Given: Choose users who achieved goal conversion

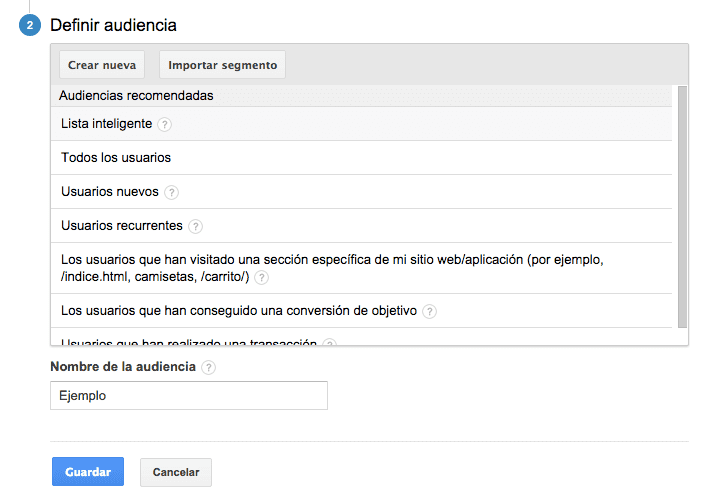Looking at the screenshot, I should (238, 311).
